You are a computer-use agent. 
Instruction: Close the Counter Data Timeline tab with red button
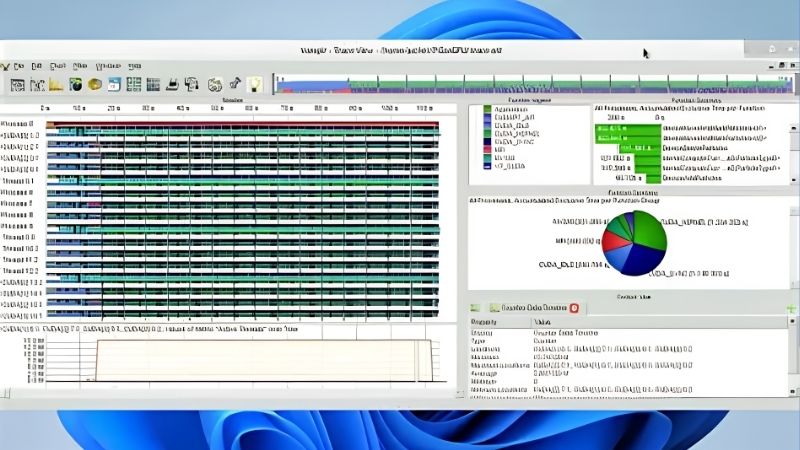[x=574, y=308]
